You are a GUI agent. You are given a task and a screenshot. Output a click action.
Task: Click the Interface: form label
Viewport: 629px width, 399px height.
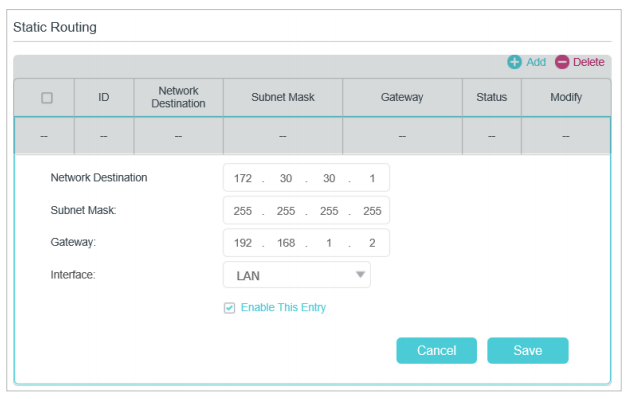pyautogui.click(x=73, y=275)
